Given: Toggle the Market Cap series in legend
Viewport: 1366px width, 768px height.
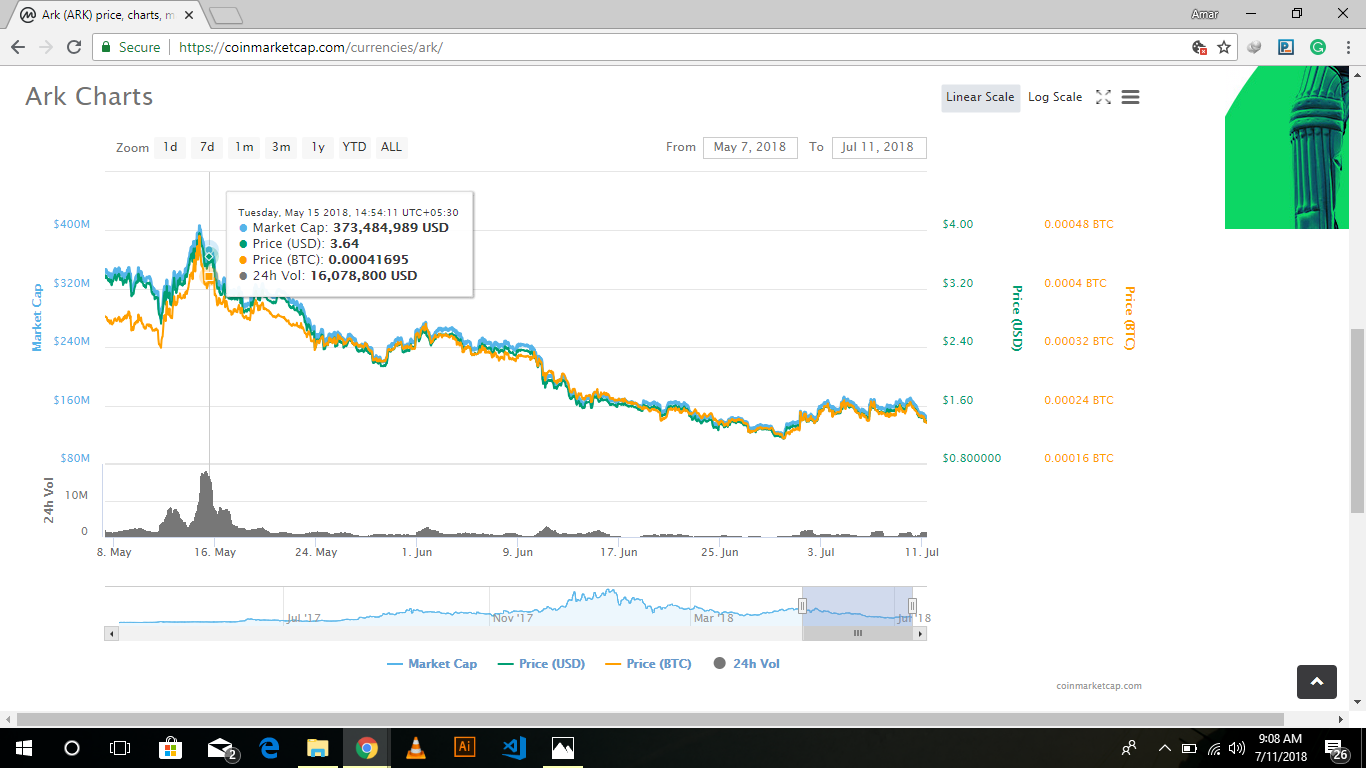Looking at the screenshot, I should click(x=432, y=663).
